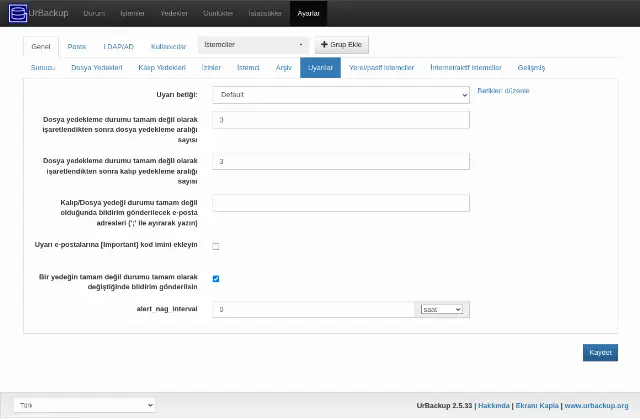Screen dimensions: 640x420
Task: Open the Dosya Yedekleri sub-tab
Action: click(97, 68)
